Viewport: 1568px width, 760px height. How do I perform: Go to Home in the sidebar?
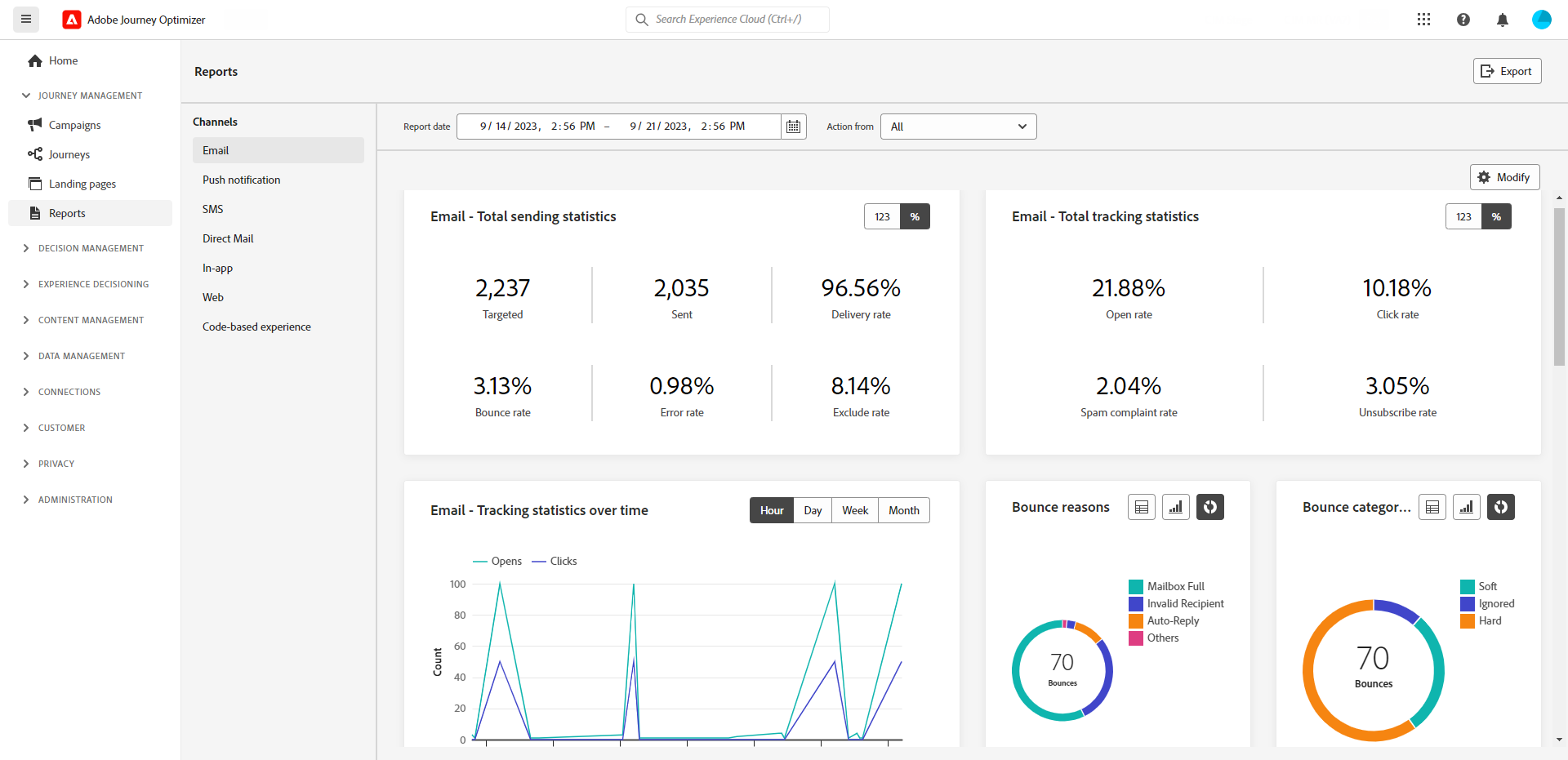tap(90, 60)
